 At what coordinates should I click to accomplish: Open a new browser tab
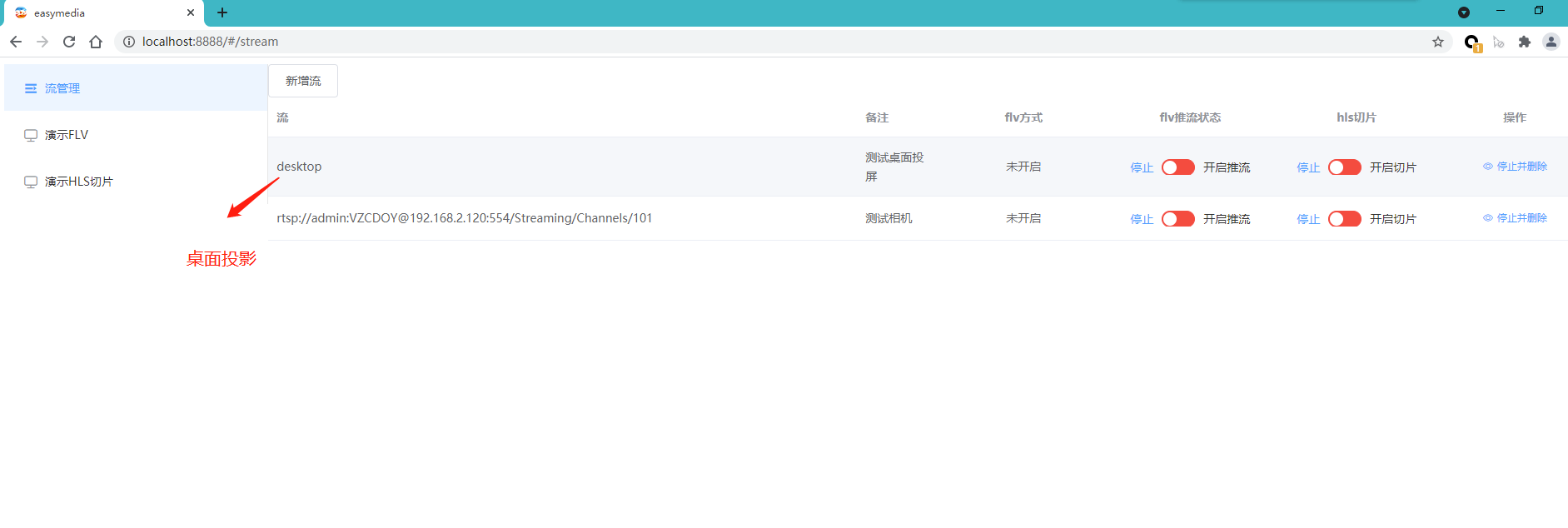click(x=222, y=12)
